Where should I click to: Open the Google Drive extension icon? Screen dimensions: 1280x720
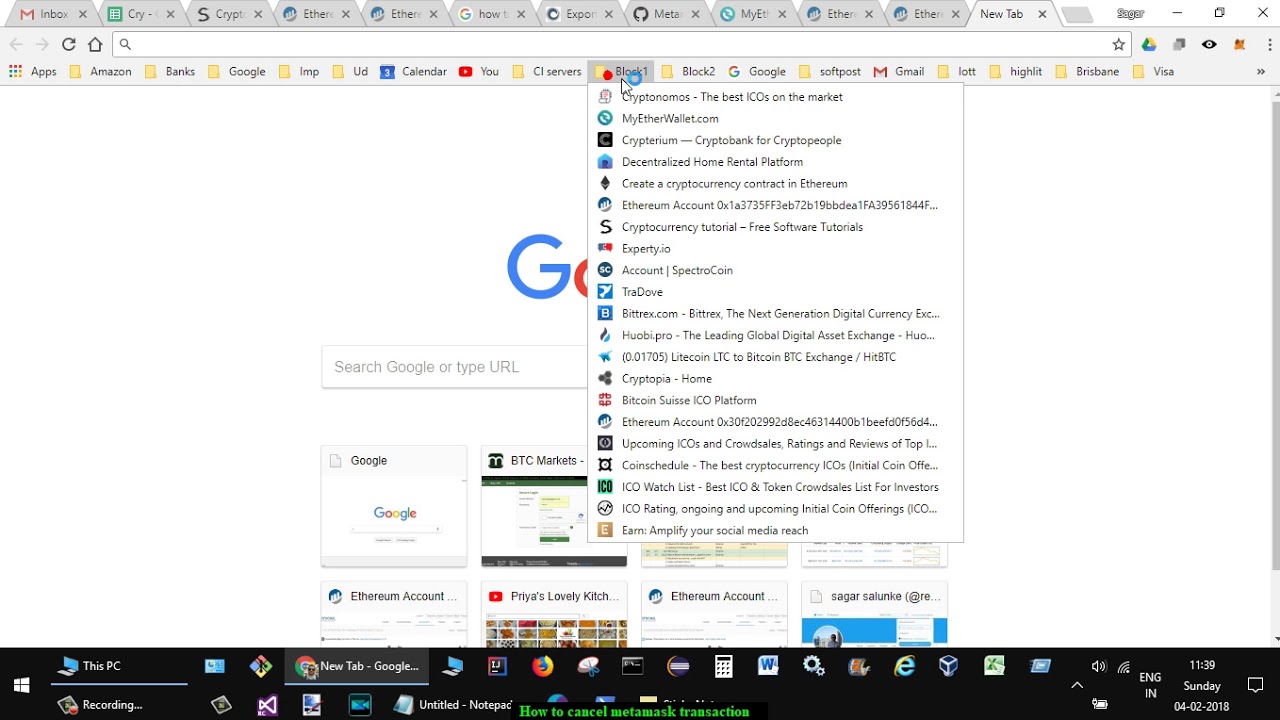1149,44
